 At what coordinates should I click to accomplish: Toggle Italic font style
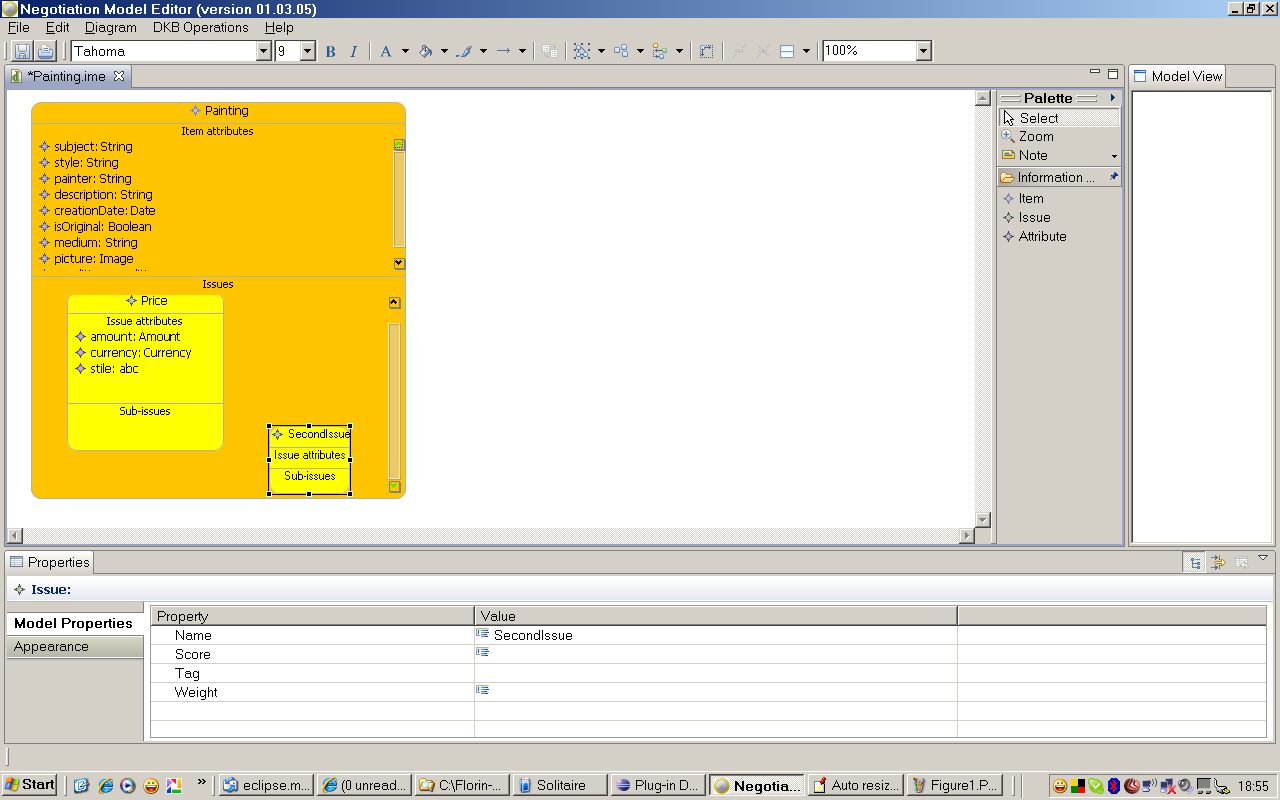(353, 51)
